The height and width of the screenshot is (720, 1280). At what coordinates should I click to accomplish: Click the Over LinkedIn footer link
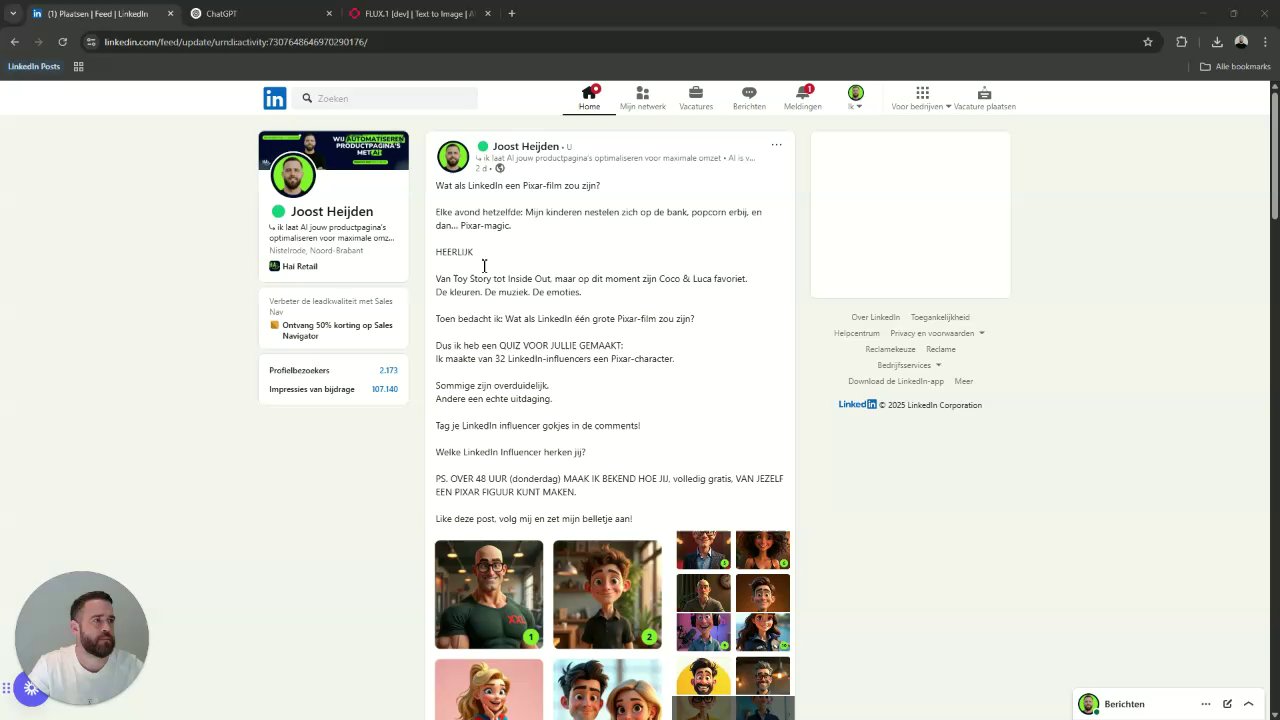pyautogui.click(x=875, y=317)
